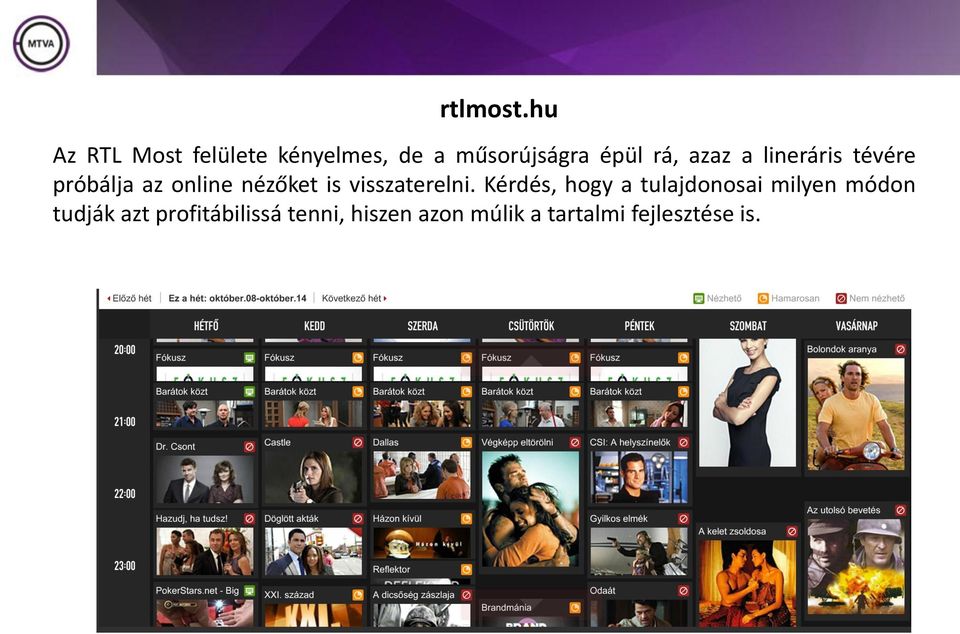The height and width of the screenshot is (634, 960).
Task: Select the SZOMBAT column header
Action: (748, 326)
